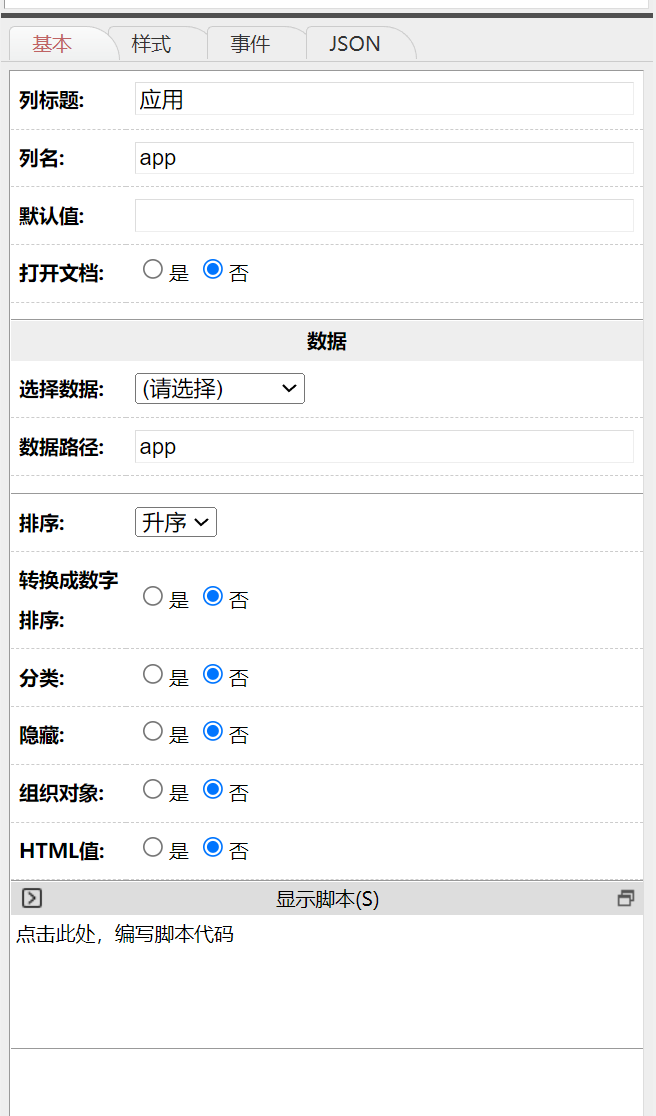Open the 选择数据 dropdown
The width and height of the screenshot is (656, 1116).
pos(219,389)
